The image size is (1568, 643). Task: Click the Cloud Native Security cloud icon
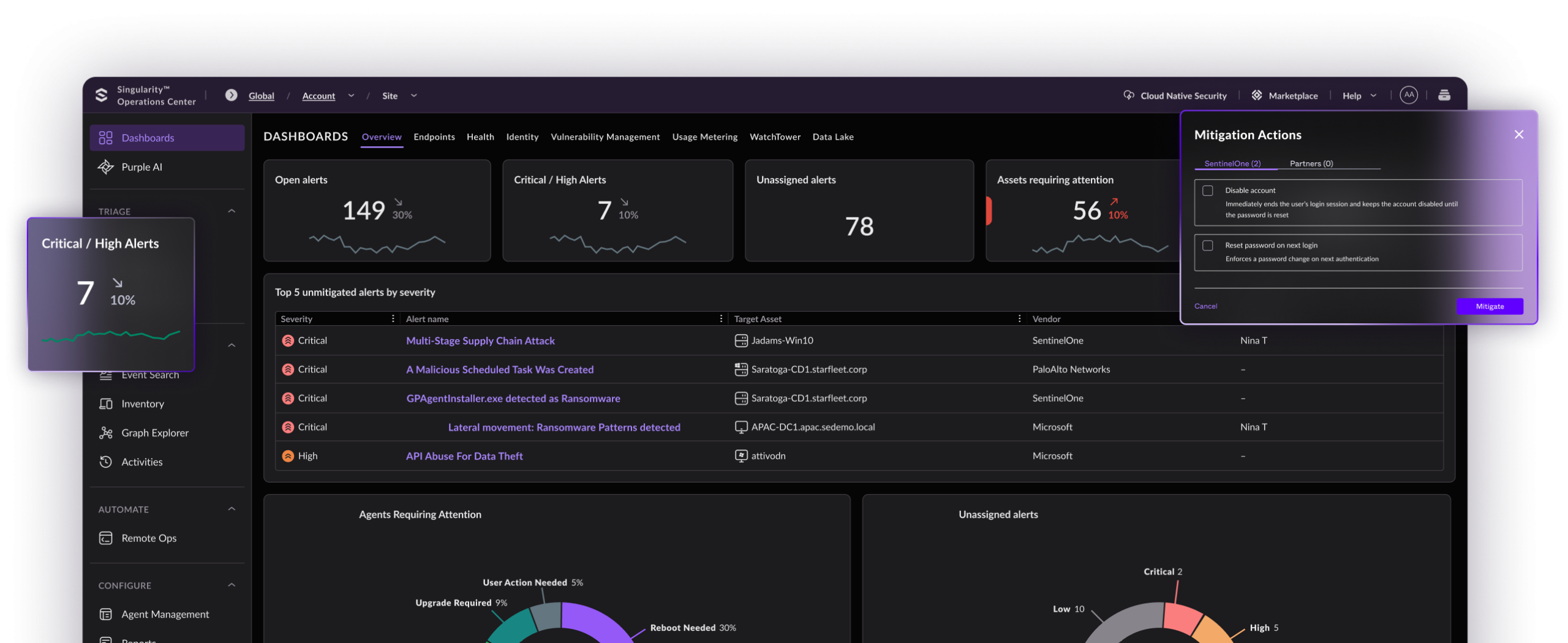tap(1128, 95)
